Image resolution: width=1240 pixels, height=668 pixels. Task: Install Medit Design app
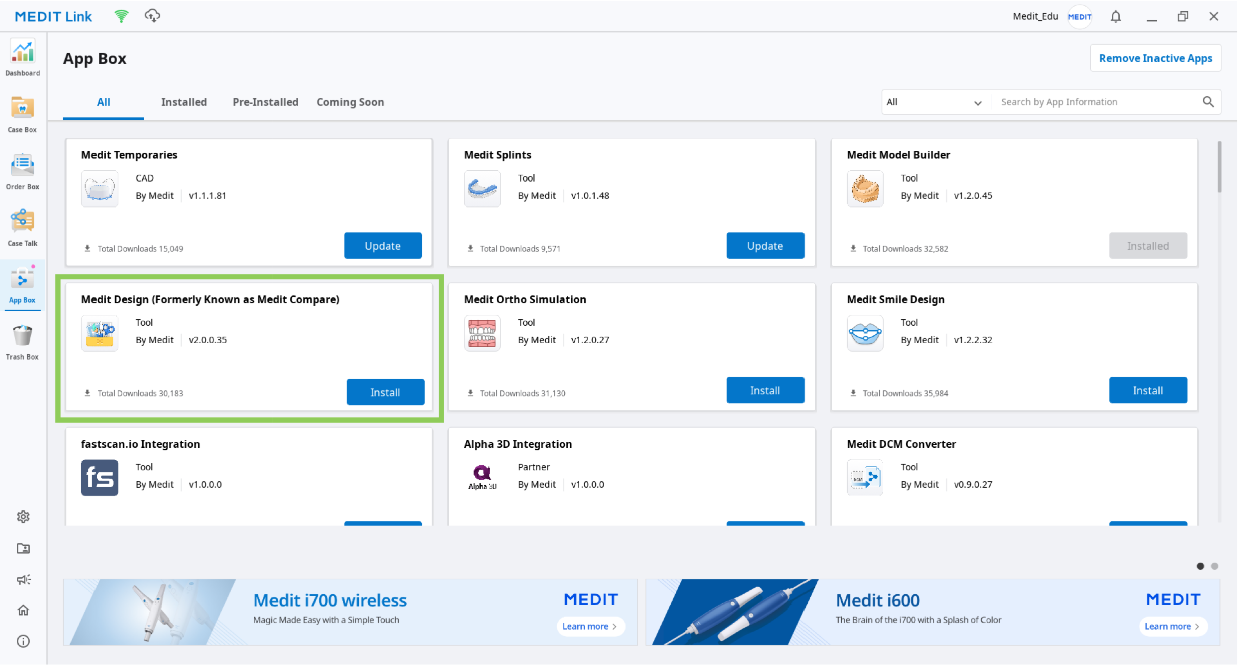(385, 392)
